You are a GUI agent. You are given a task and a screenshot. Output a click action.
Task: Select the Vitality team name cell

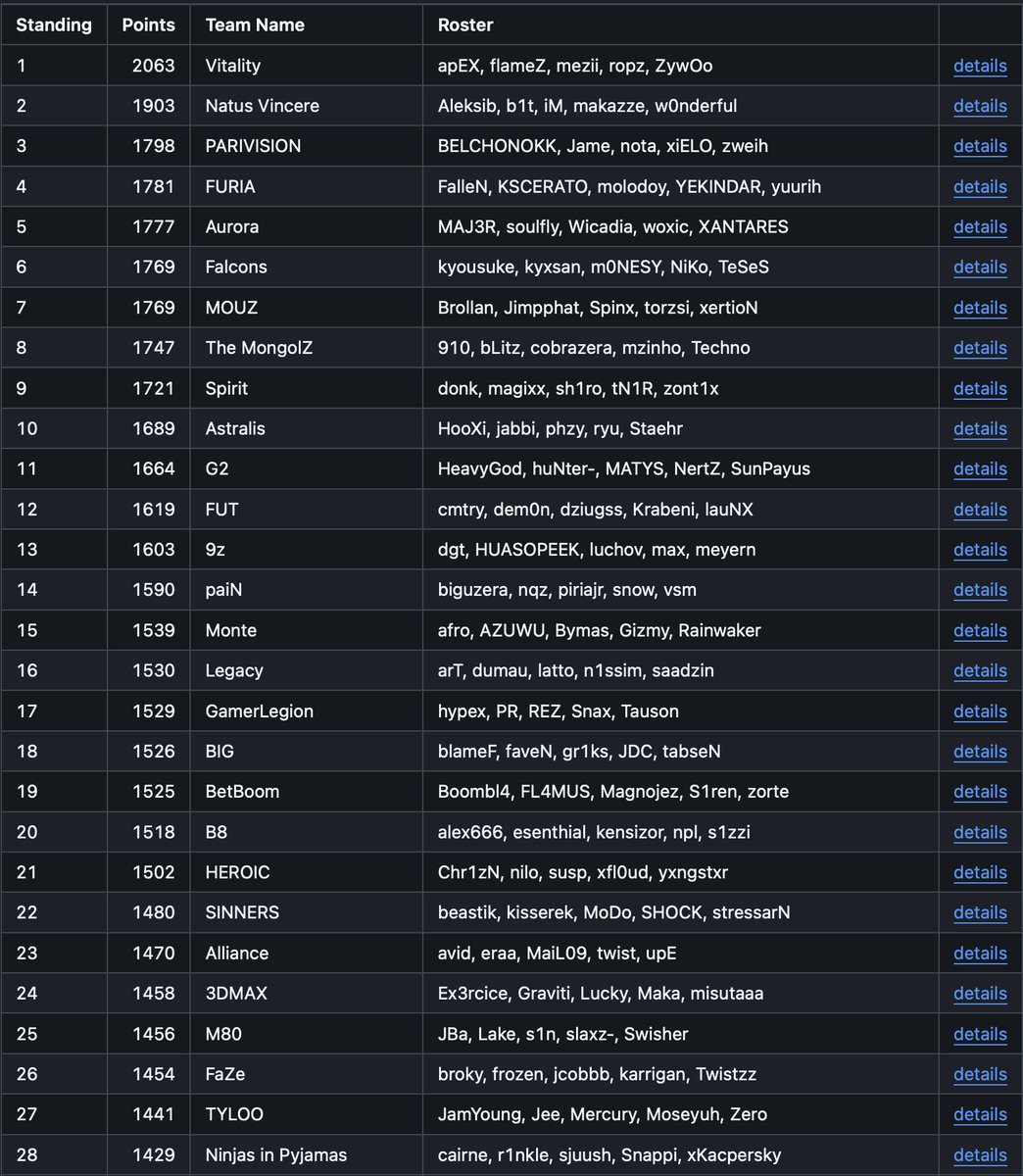307,66
